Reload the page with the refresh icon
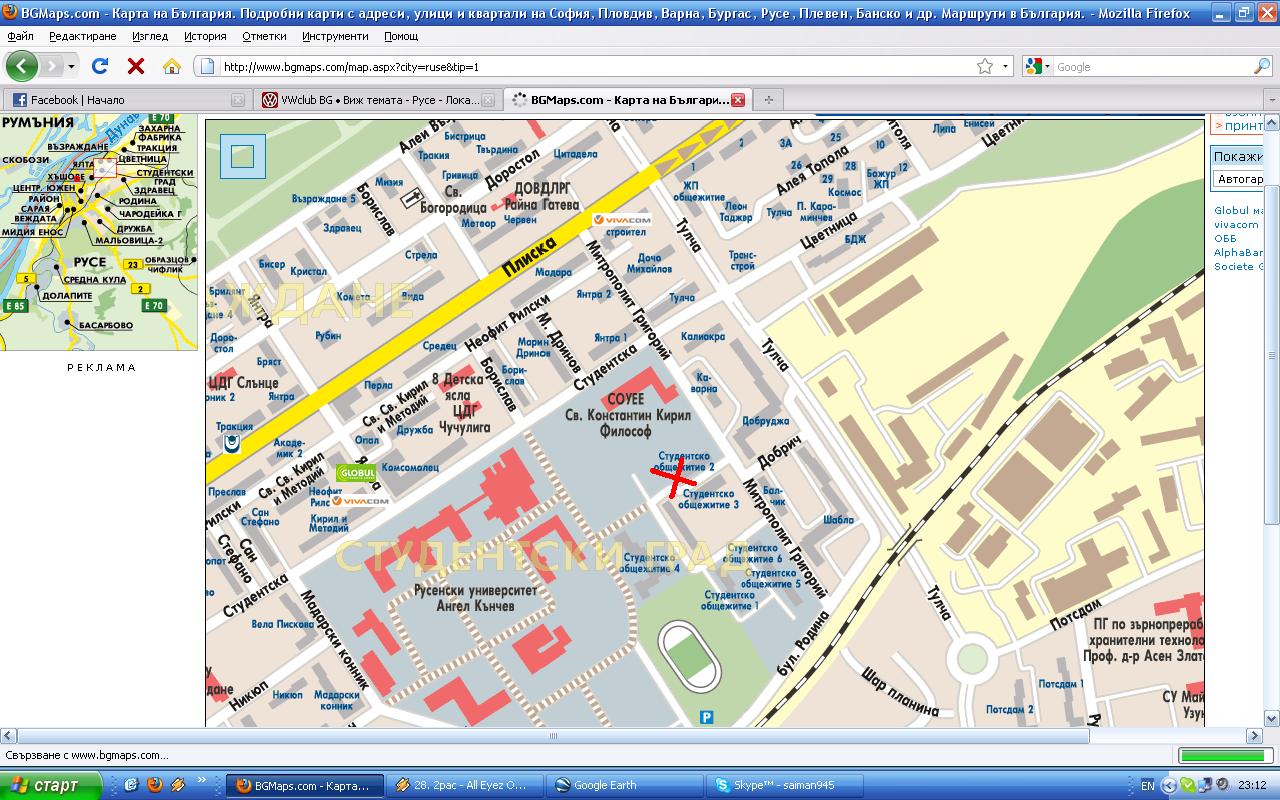 (x=99, y=67)
